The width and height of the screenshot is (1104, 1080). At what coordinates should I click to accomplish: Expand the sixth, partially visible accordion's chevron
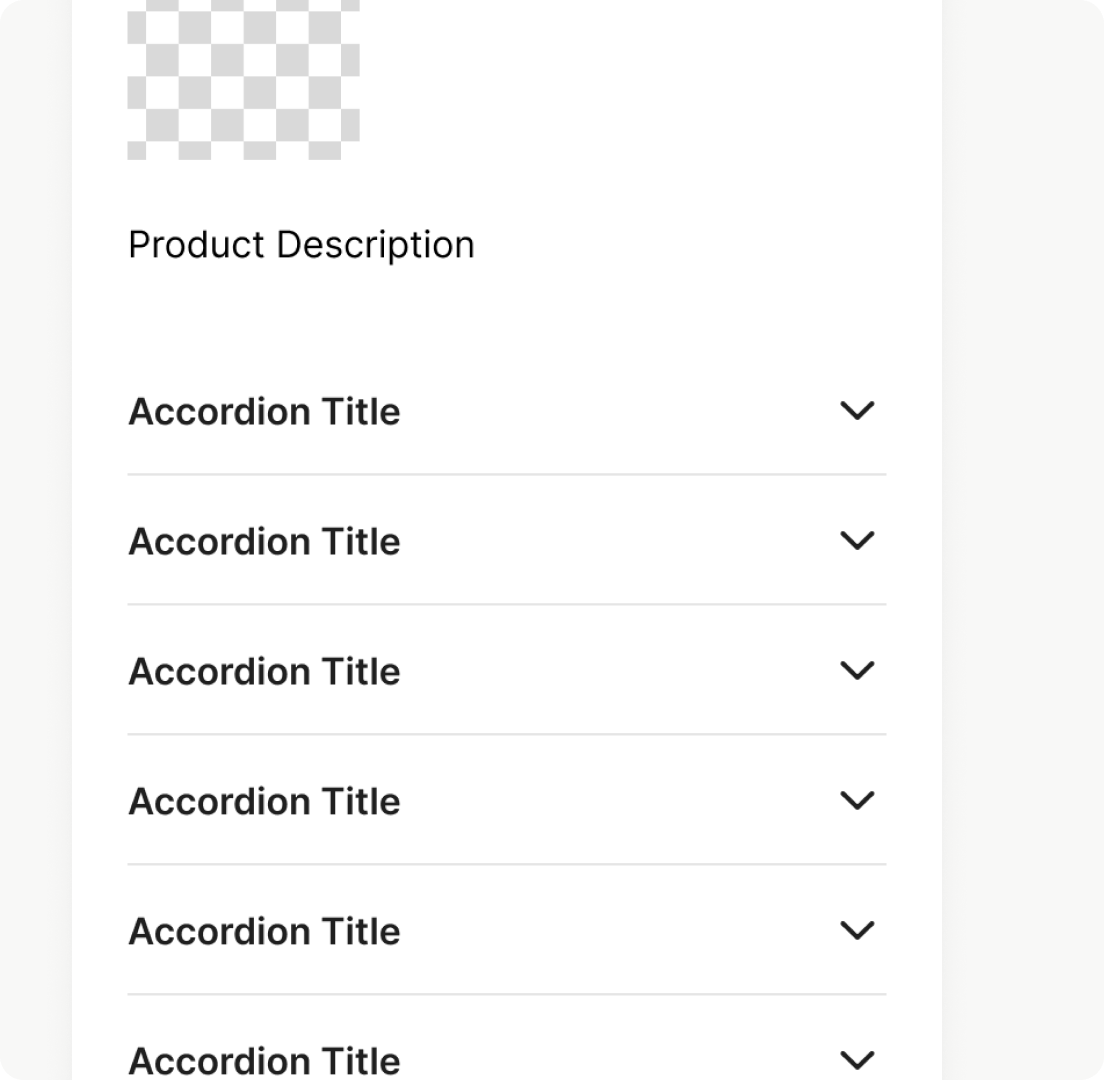(x=857, y=1060)
